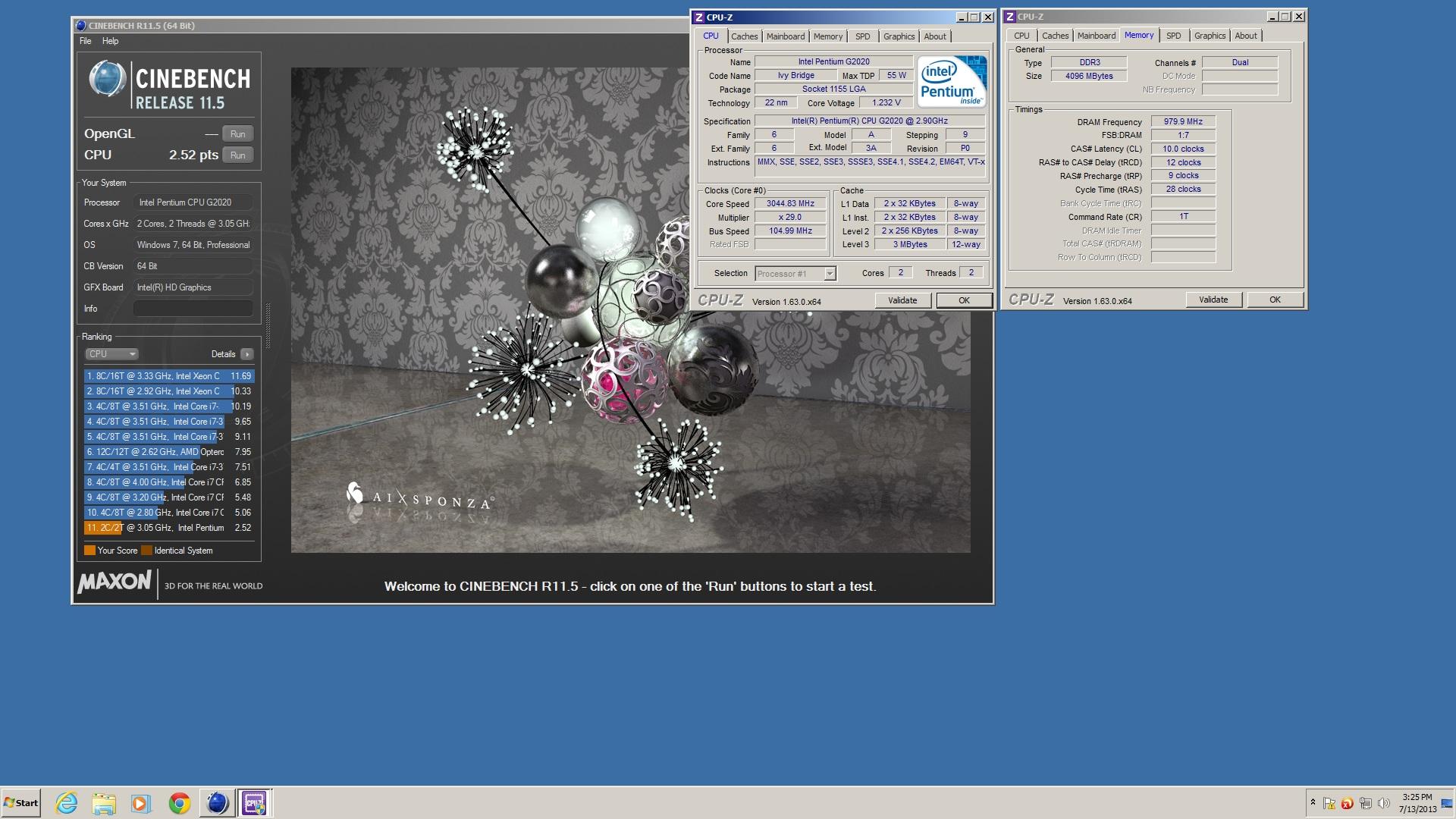
Task: Click the Intel Pentium logo in CPU-Z
Action: [x=952, y=80]
